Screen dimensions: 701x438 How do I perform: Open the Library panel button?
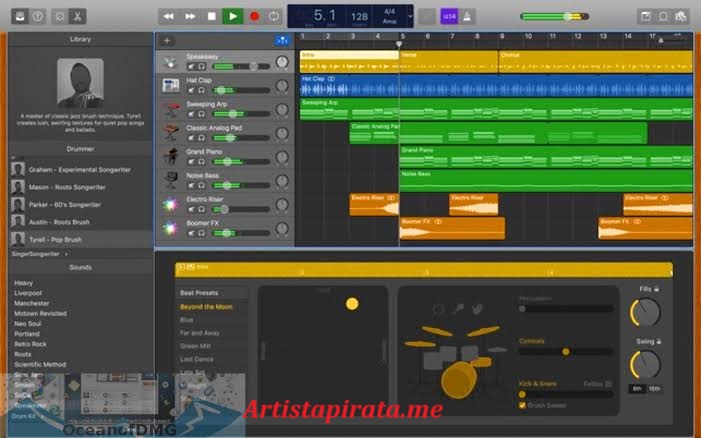[20, 17]
